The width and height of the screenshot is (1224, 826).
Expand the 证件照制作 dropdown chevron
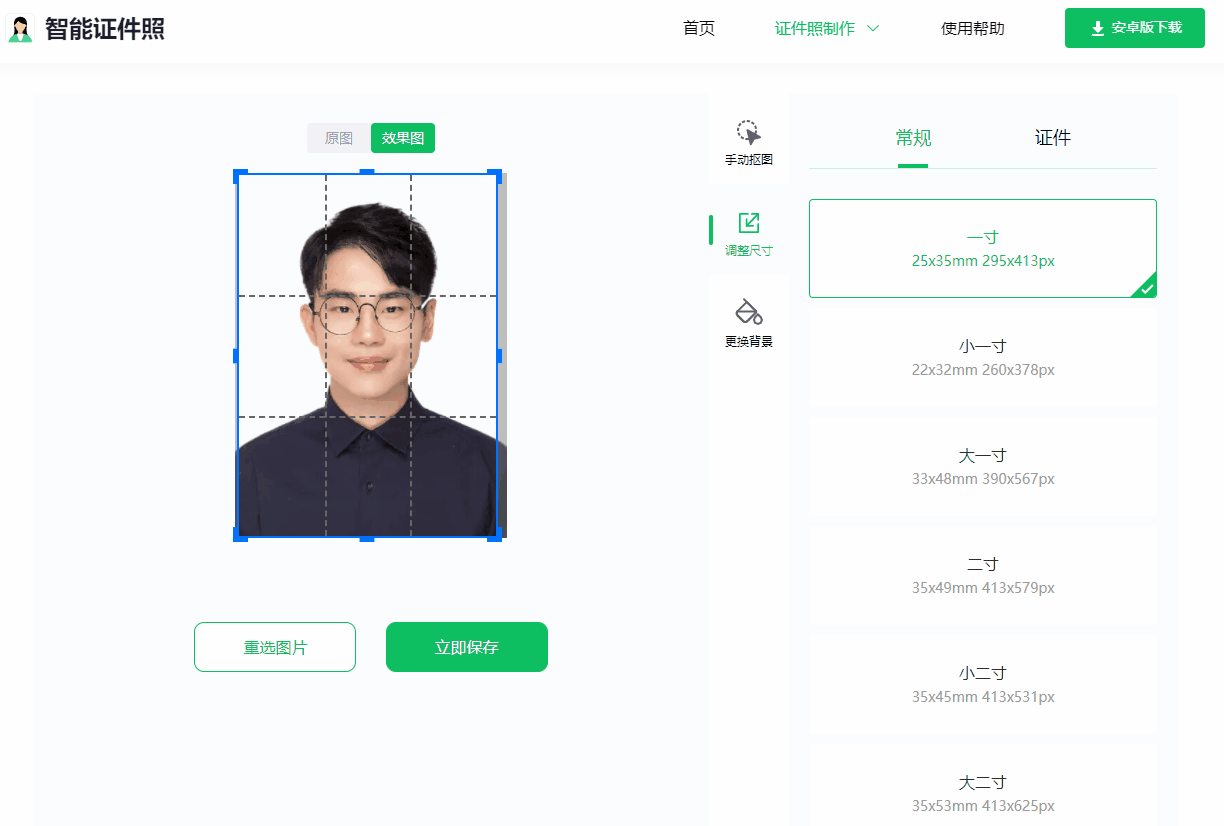click(872, 29)
